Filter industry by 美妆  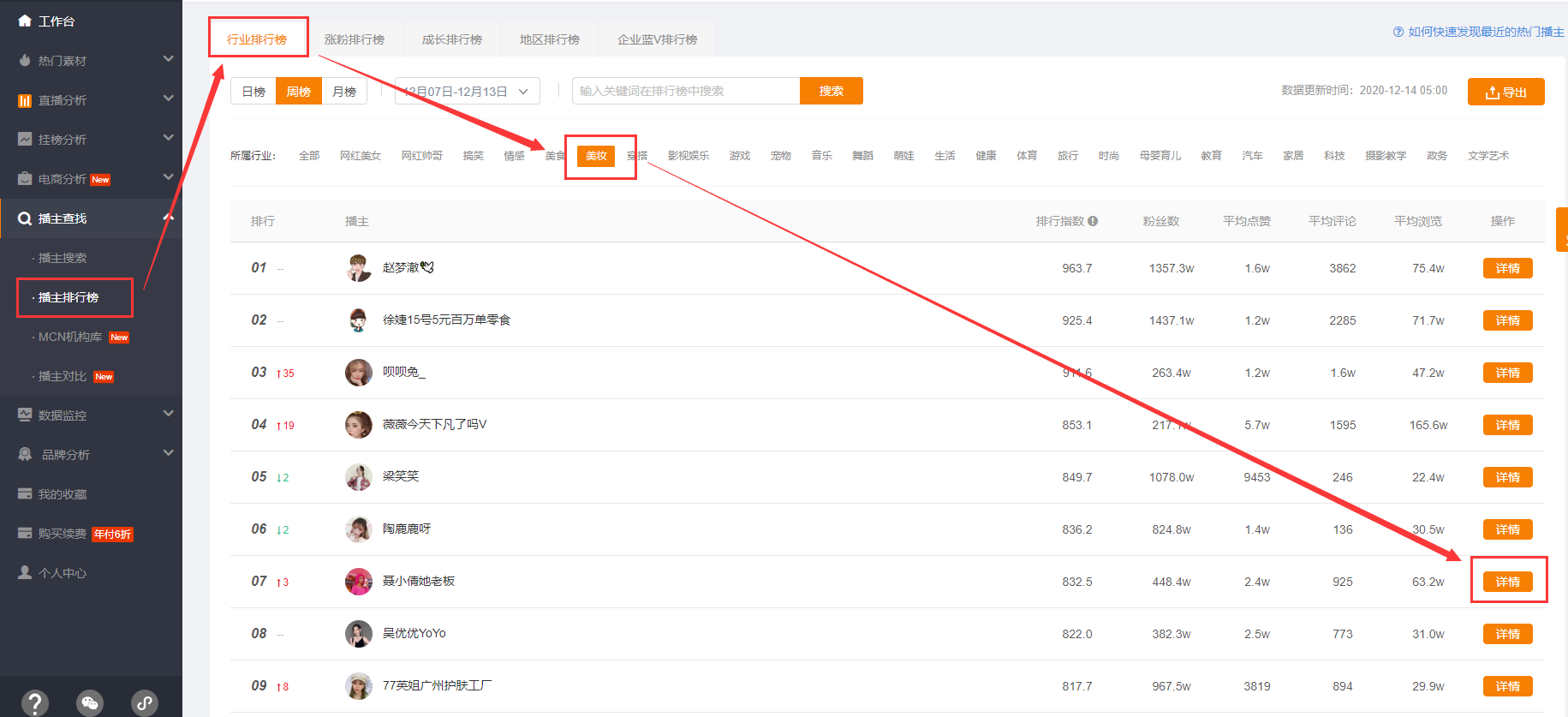coord(596,156)
